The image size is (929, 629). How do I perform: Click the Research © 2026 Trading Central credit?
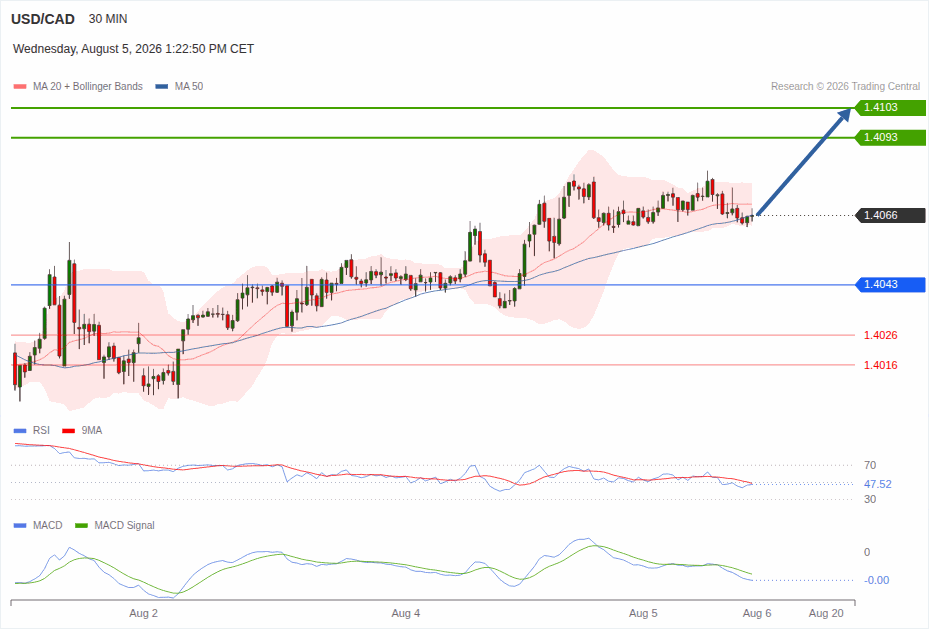(x=845, y=86)
